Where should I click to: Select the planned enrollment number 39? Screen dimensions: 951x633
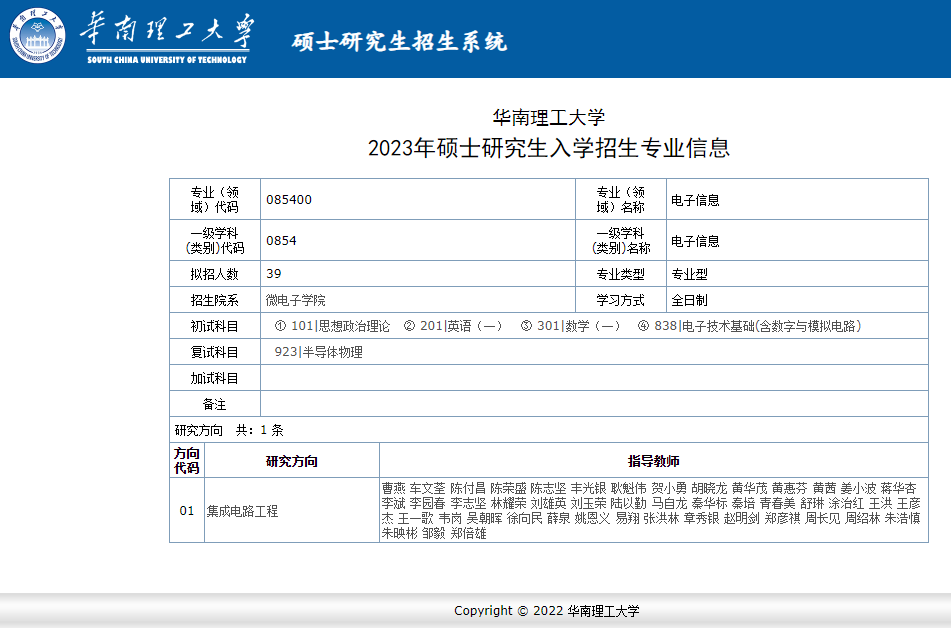tap(274, 273)
